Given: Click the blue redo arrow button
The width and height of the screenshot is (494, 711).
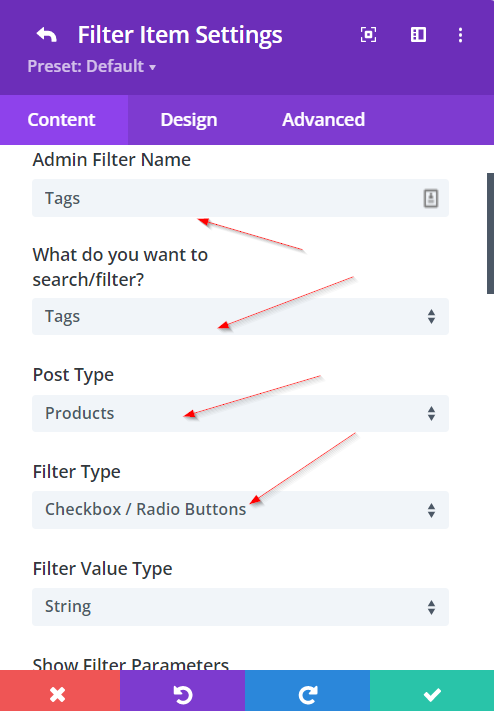Looking at the screenshot, I should pyautogui.click(x=308, y=691).
